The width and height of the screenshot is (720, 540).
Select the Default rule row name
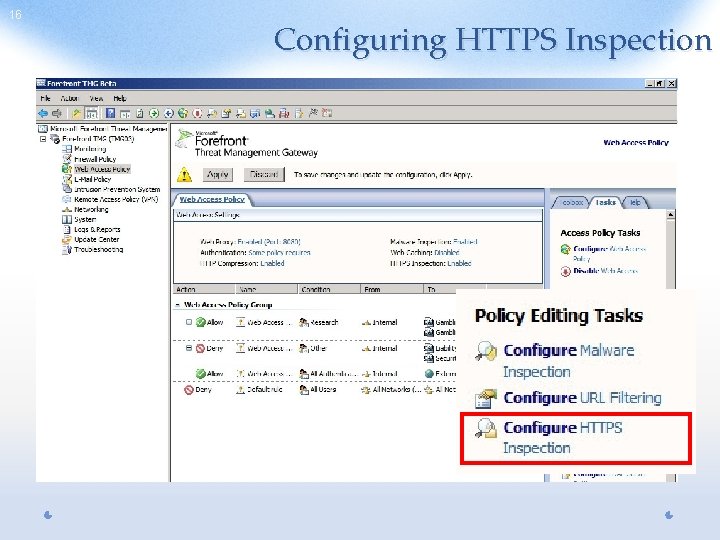click(x=264, y=390)
